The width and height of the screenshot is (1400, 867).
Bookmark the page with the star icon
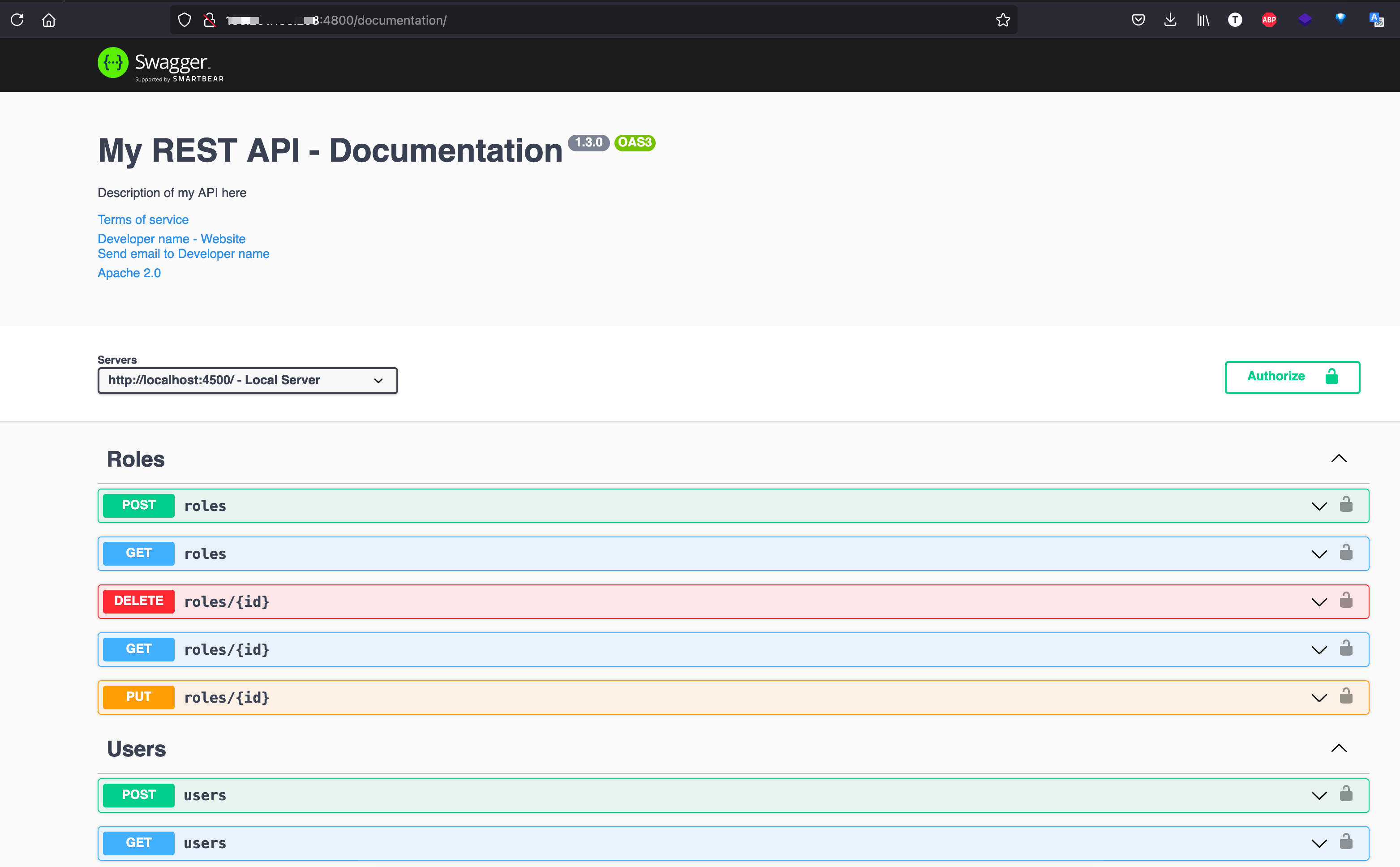pos(1002,20)
